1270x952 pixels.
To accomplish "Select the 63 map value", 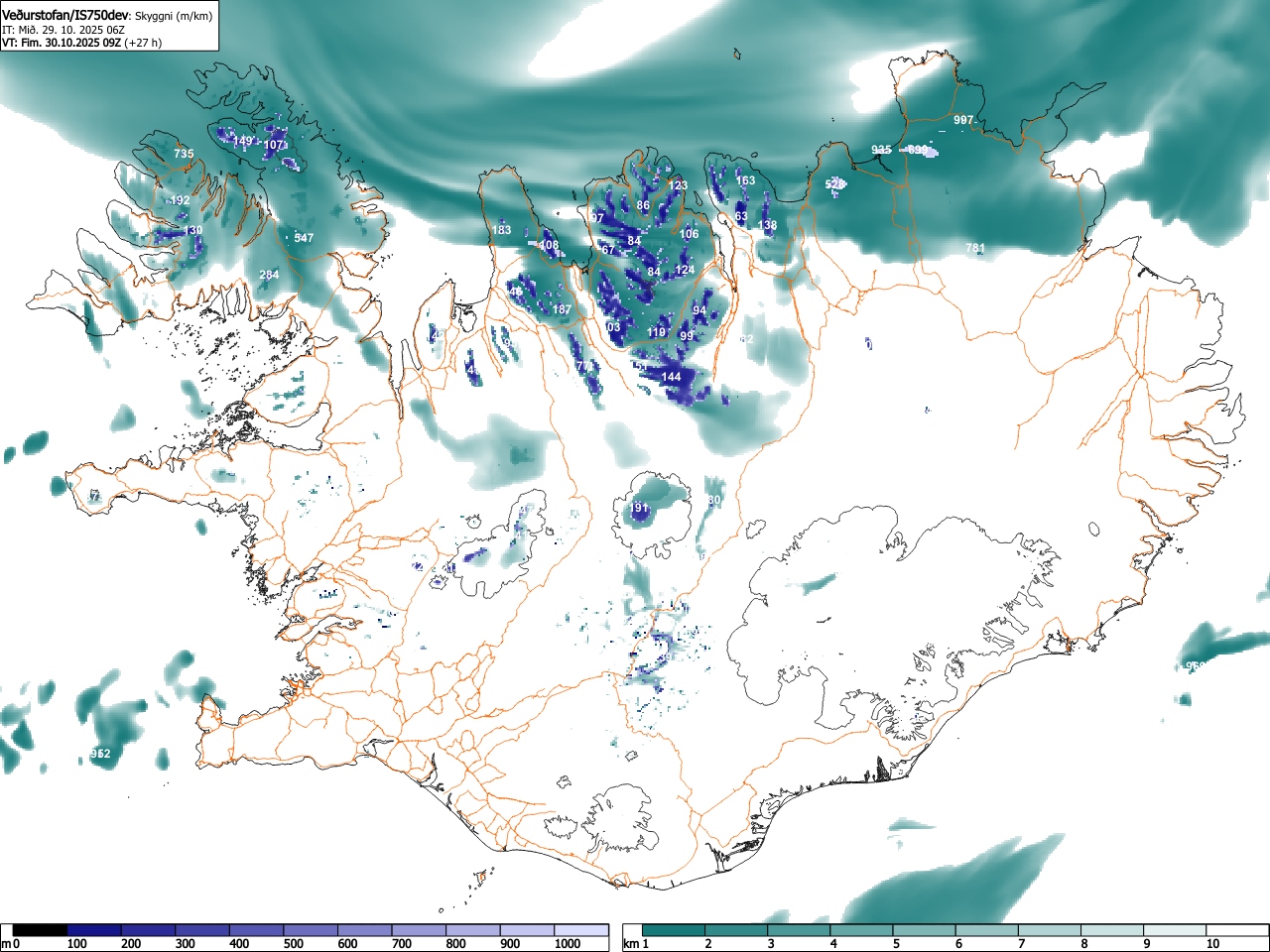I will point(741,216).
